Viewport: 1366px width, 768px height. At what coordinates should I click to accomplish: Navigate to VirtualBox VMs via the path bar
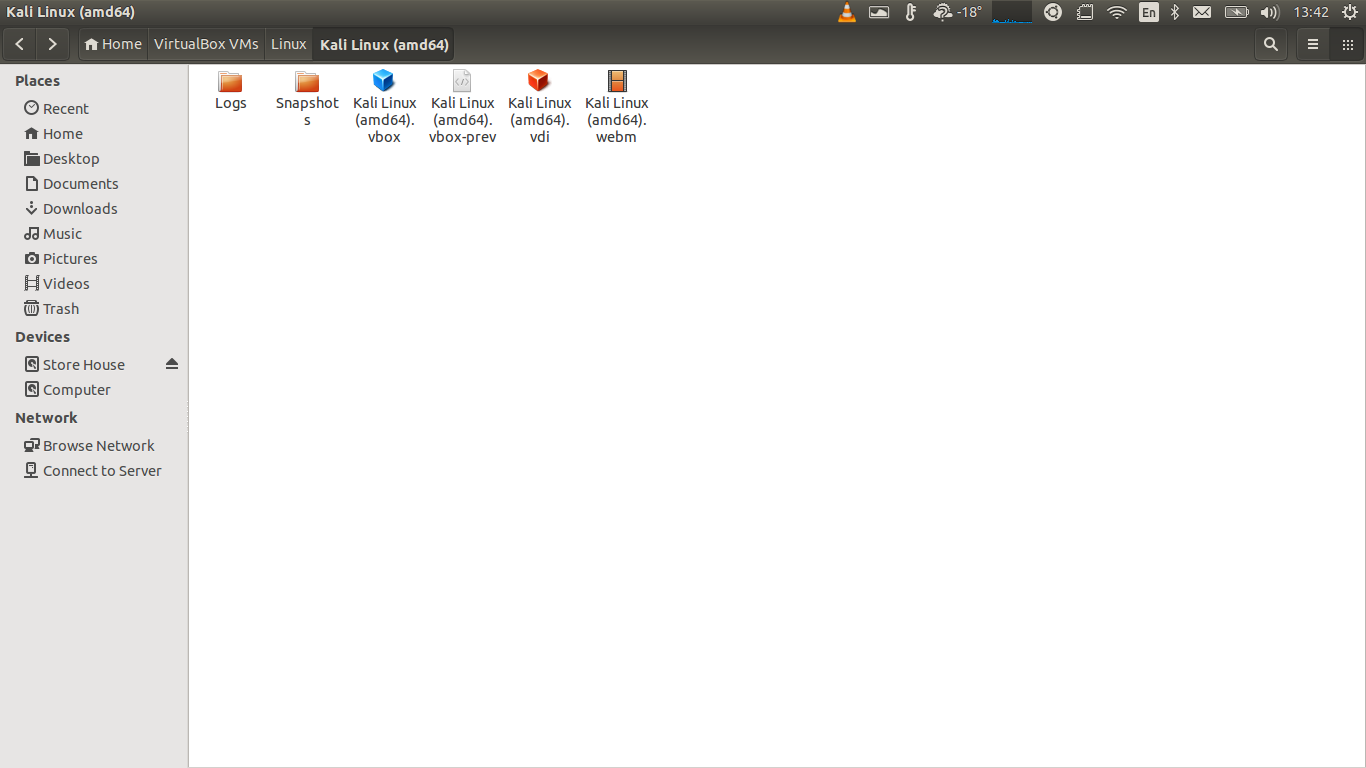coord(206,44)
